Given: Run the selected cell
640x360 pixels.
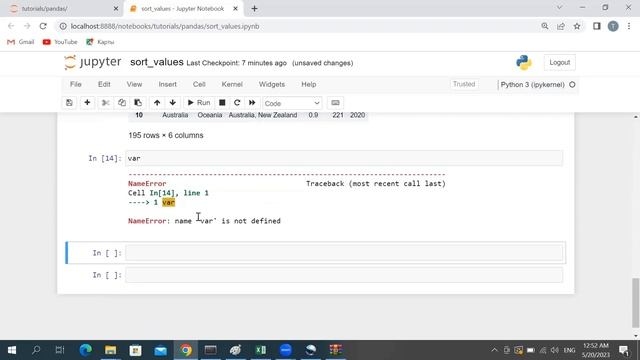Looking at the screenshot, I should click(x=198, y=103).
